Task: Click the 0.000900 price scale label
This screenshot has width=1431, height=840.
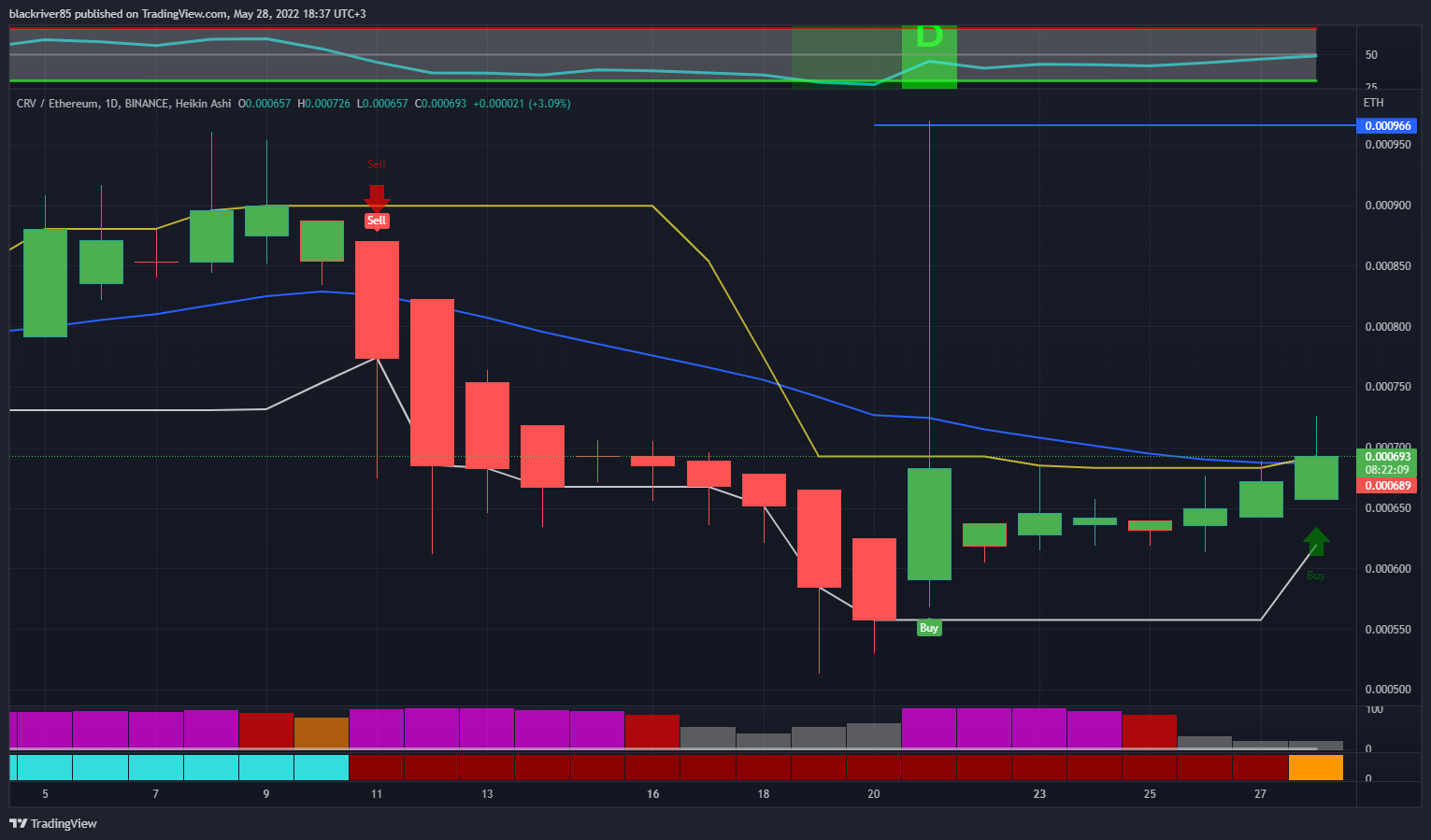Action: [x=1387, y=206]
